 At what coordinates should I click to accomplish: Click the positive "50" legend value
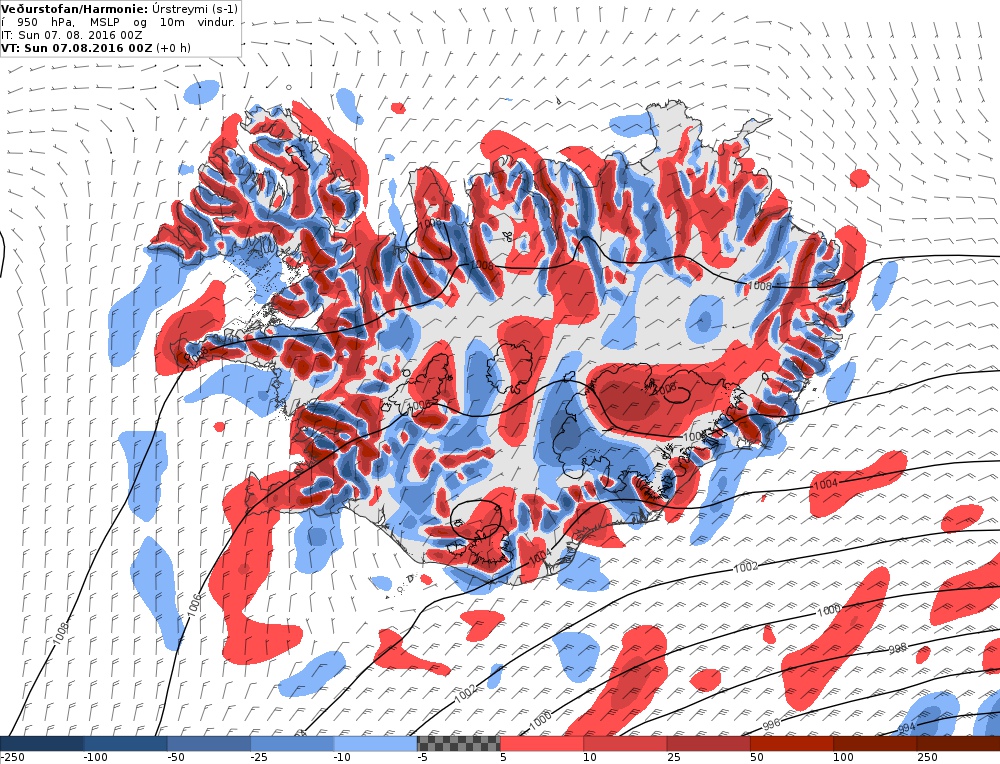tap(756, 758)
